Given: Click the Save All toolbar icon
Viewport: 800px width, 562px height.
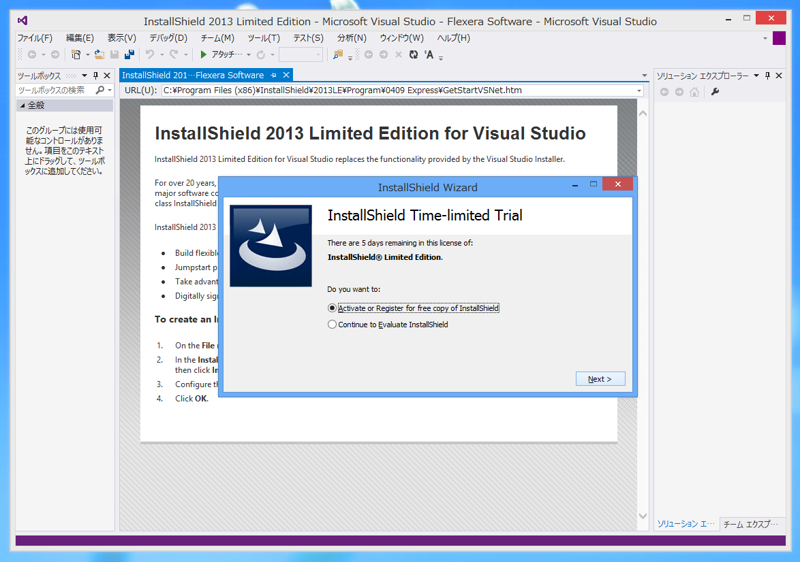Looking at the screenshot, I should coord(129,55).
